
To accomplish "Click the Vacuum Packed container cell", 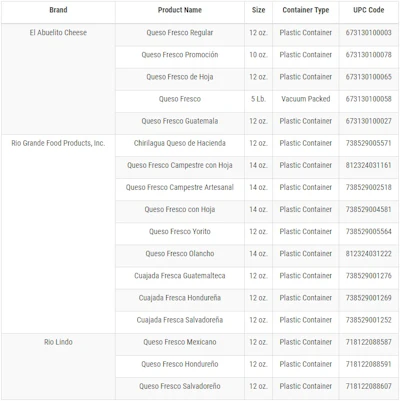I will (306, 99).
